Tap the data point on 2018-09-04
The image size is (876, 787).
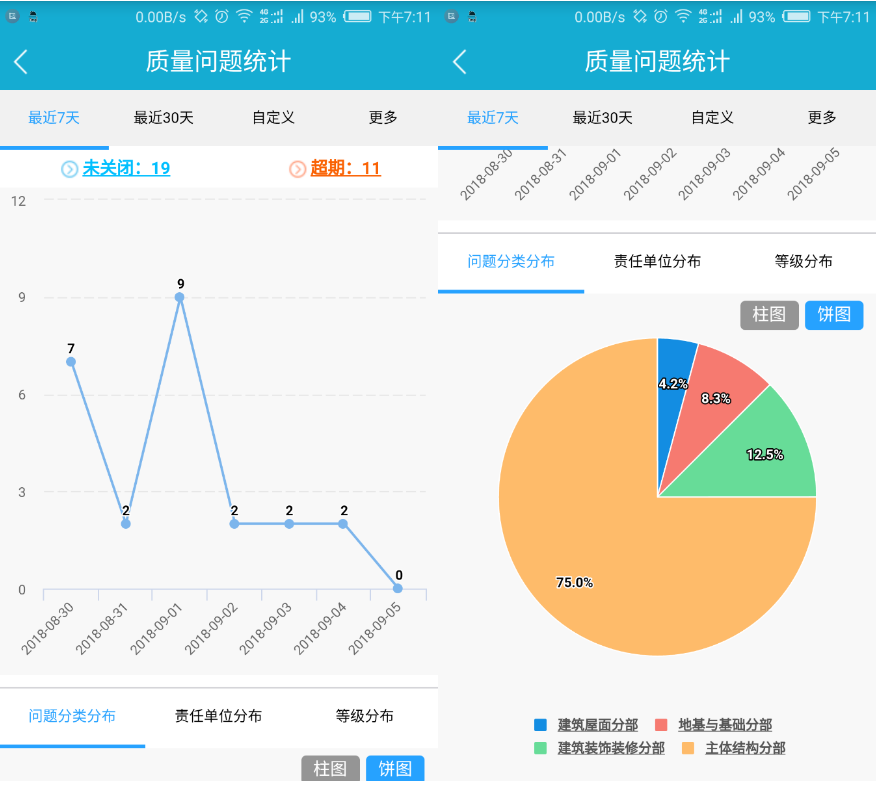coord(343,524)
